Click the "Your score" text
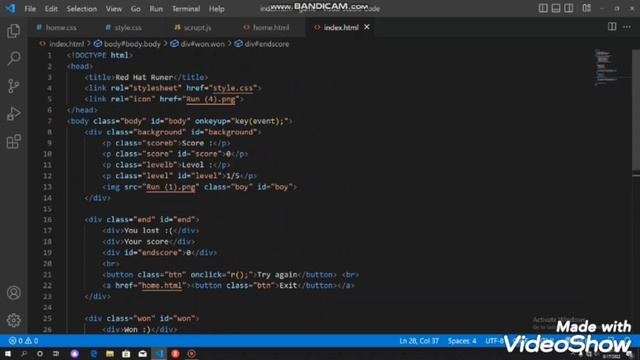640x360 pixels. [x=146, y=242]
